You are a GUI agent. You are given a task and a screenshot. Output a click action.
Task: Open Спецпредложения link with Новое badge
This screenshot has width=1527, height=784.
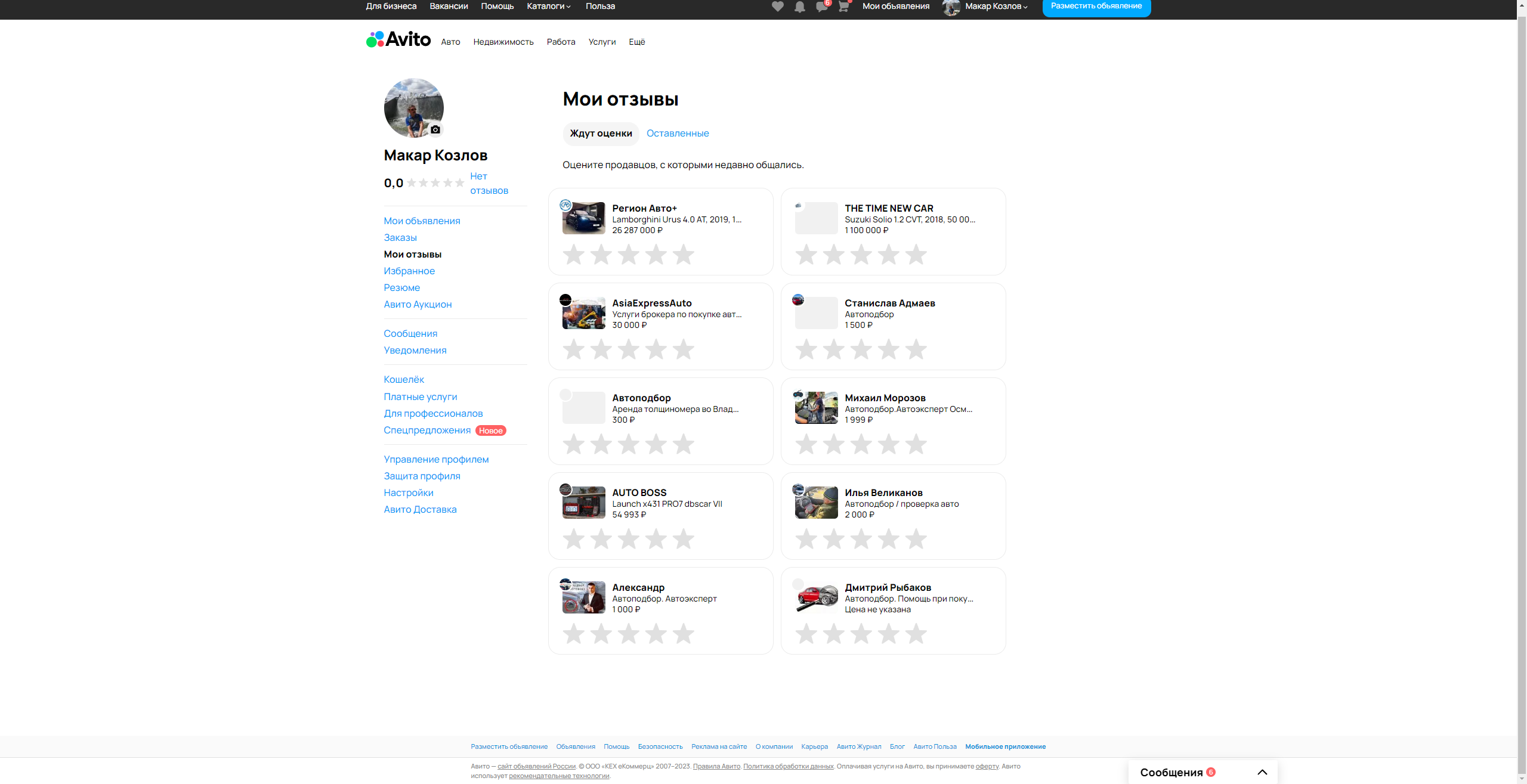coord(427,430)
